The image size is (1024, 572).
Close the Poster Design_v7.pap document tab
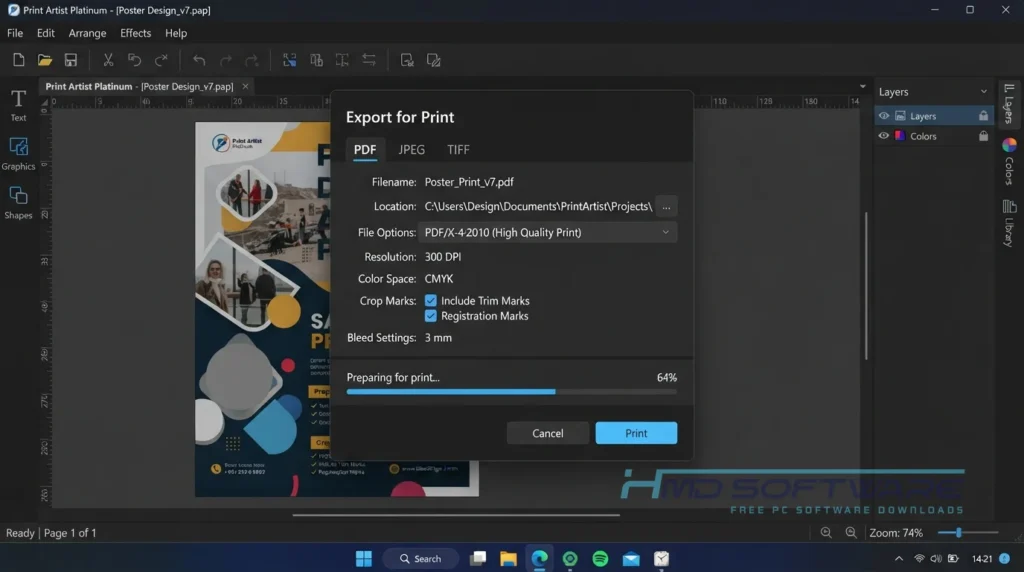(x=246, y=86)
